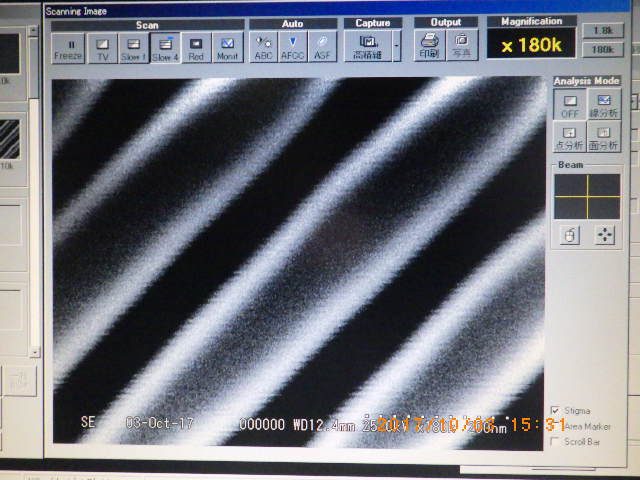Print the image with 印刷 button
Viewport: 640px width, 480px height.
click(429, 46)
